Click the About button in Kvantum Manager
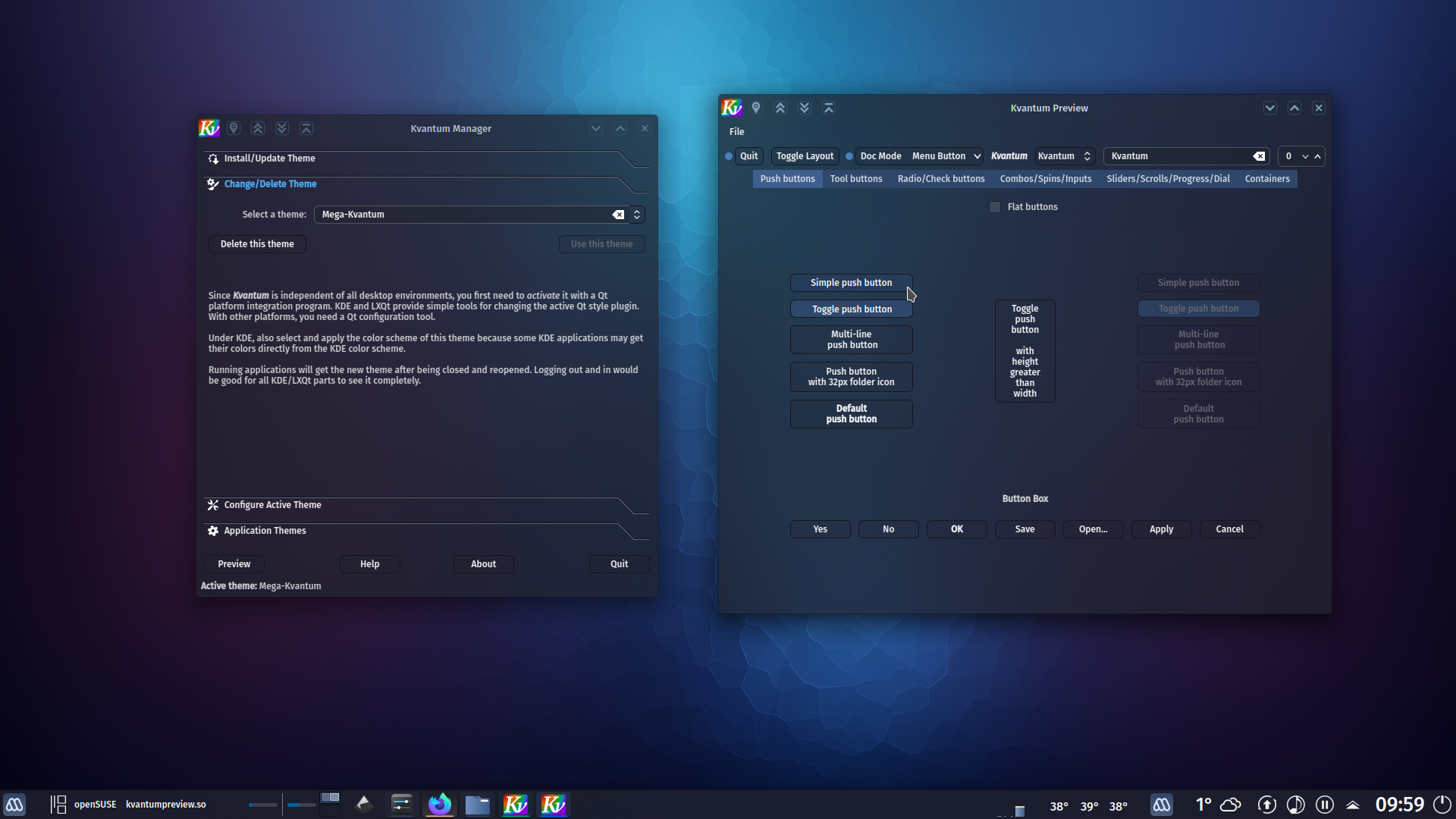This screenshot has height=819, width=1456. coord(484,564)
